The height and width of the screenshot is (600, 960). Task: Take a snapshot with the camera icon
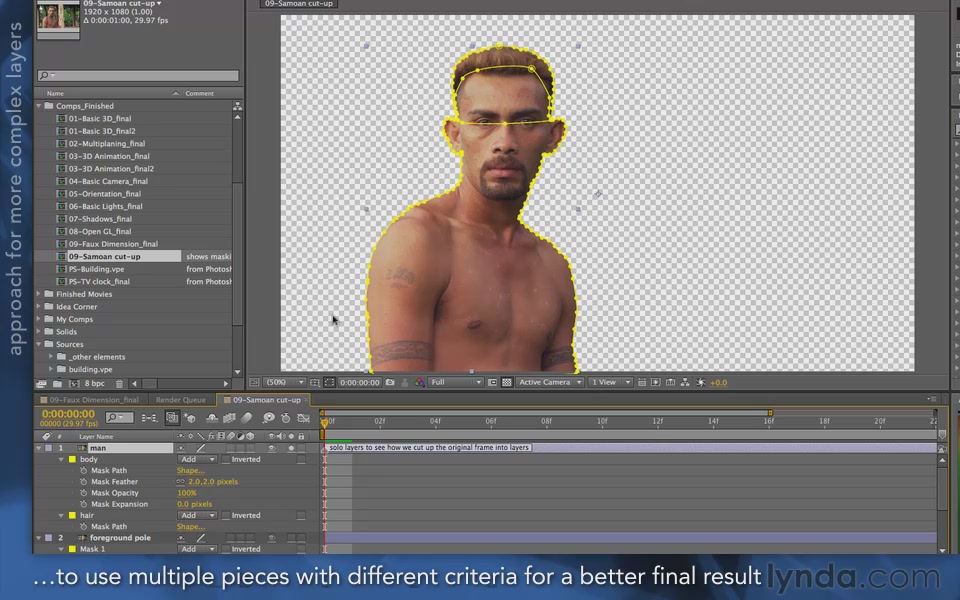tap(390, 383)
